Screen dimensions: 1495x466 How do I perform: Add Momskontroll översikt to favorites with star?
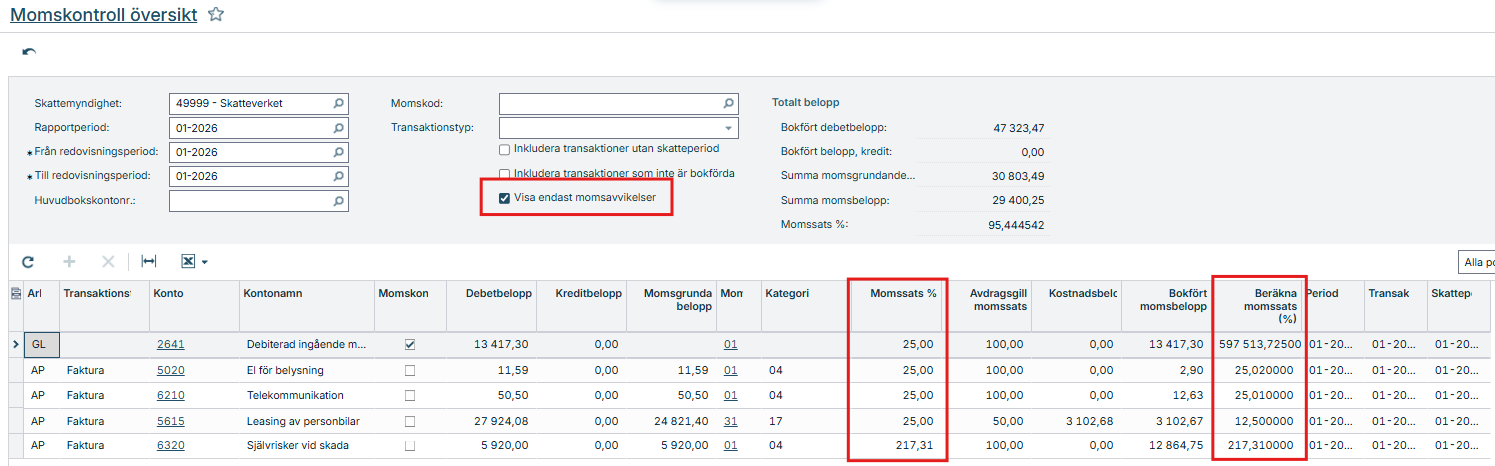[215, 14]
